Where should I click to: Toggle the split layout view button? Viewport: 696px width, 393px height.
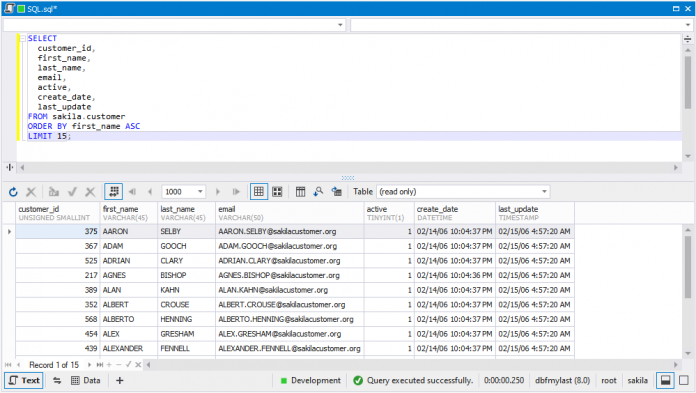(x=665, y=381)
